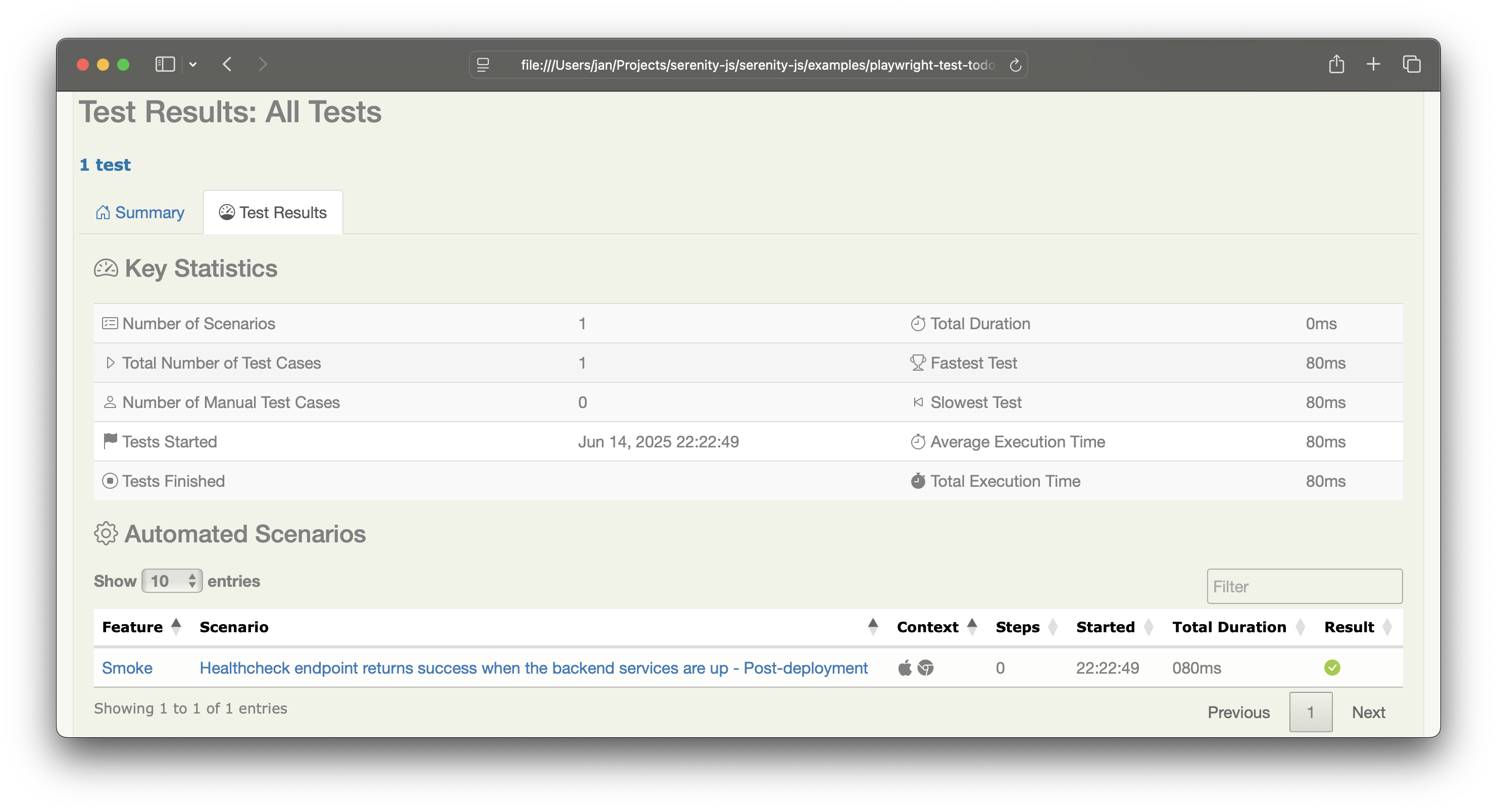The image size is (1497, 812).
Task: Click the Tests Started flag icon
Action: [x=110, y=441]
